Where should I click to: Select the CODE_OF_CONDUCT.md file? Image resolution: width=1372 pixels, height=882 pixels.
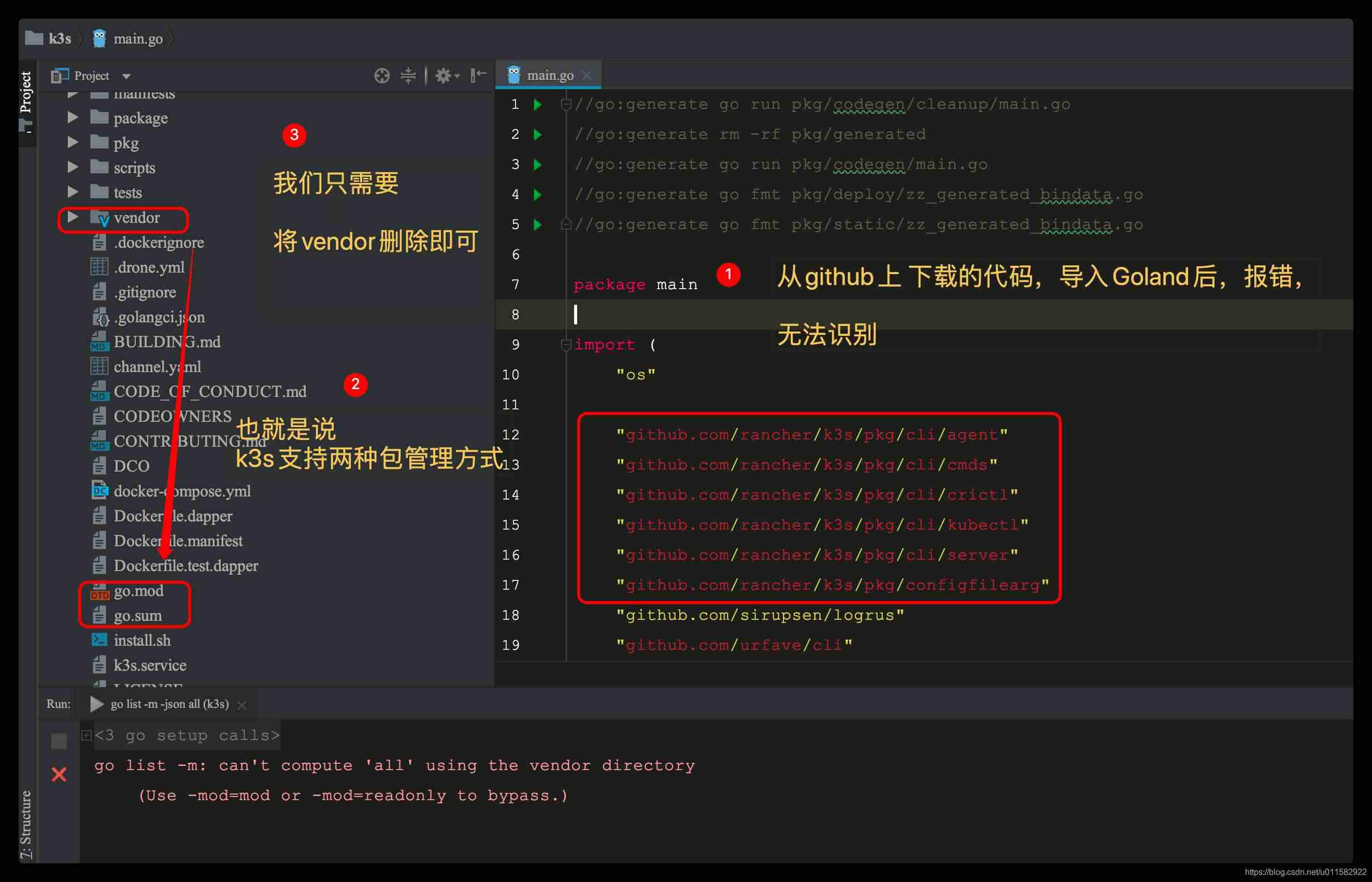pos(209,392)
